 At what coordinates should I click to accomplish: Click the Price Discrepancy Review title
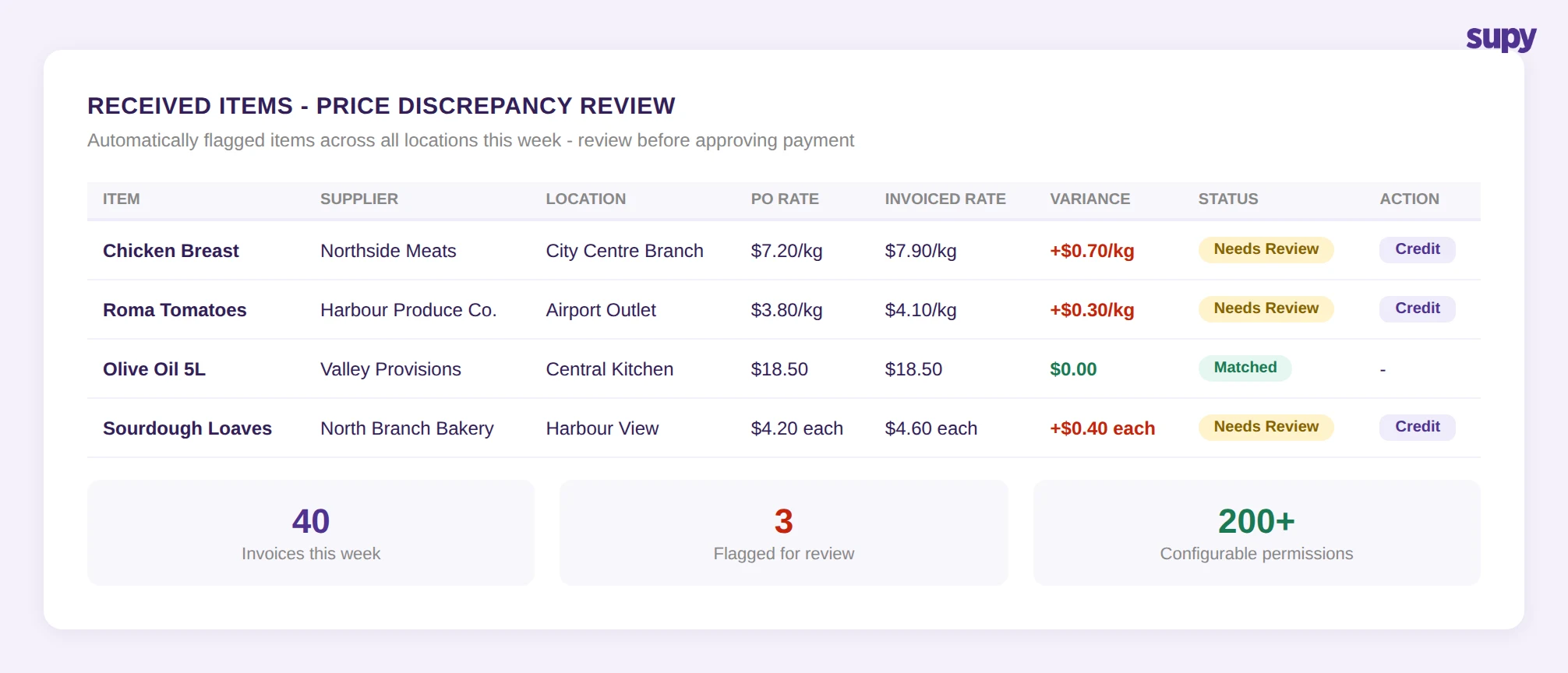[x=381, y=106]
